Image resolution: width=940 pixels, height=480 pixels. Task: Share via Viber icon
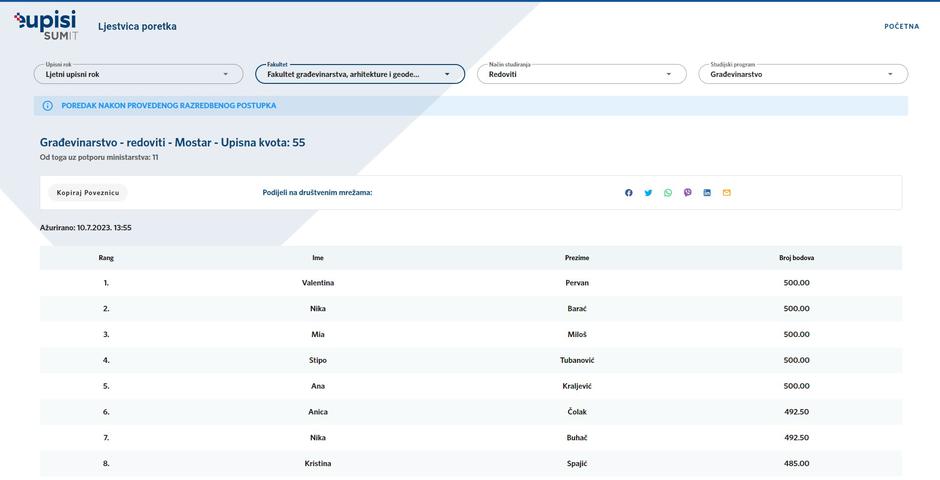point(687,193)
